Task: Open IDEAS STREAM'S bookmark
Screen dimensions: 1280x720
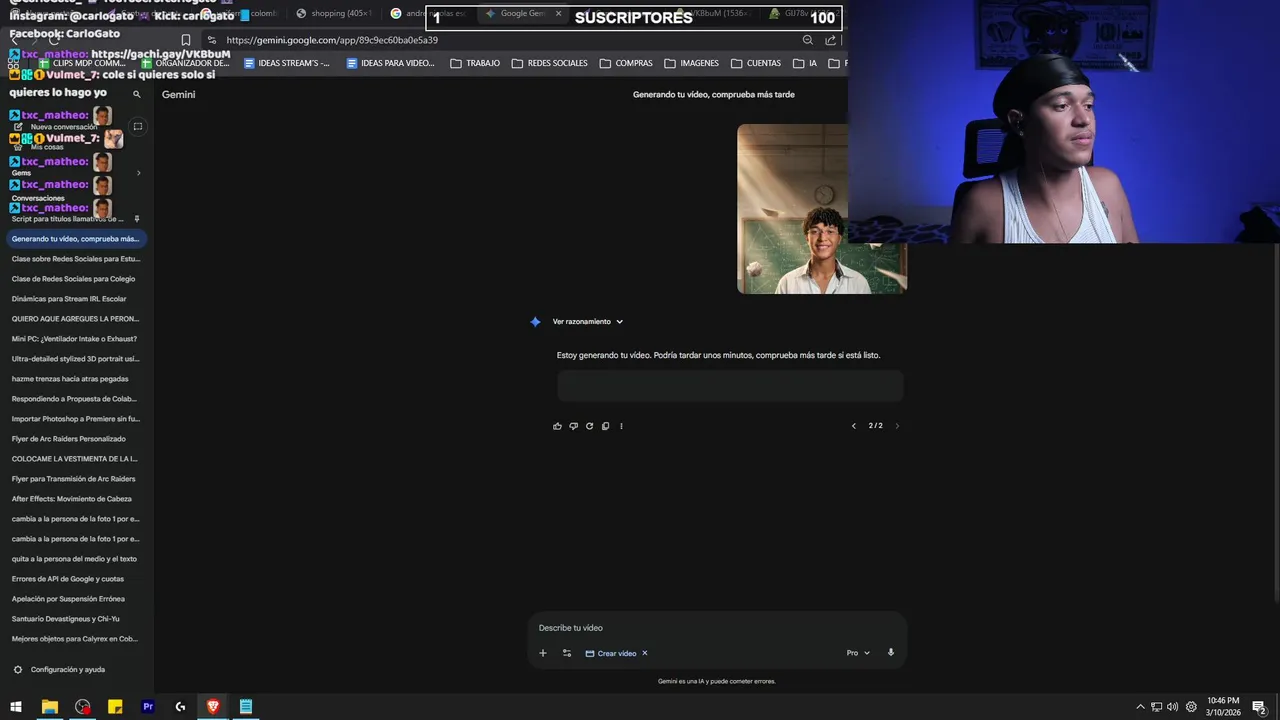Action: point(286,63)
